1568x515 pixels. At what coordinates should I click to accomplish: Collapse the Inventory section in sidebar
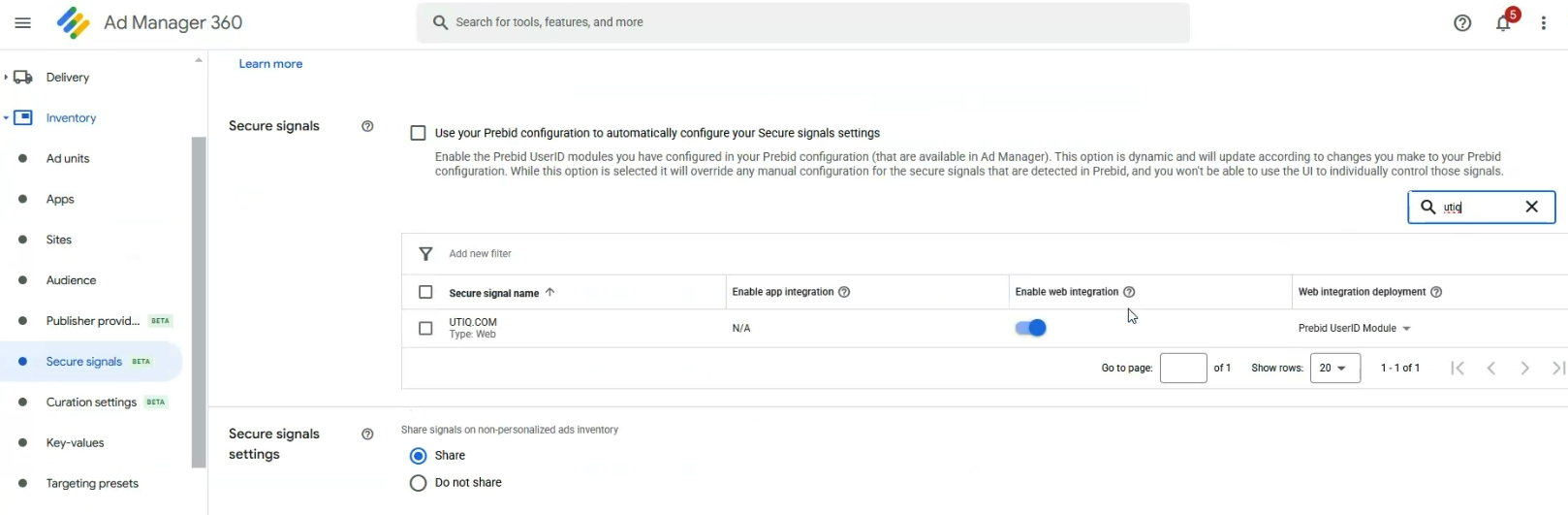pyautogui.click(x=6, y=118)
